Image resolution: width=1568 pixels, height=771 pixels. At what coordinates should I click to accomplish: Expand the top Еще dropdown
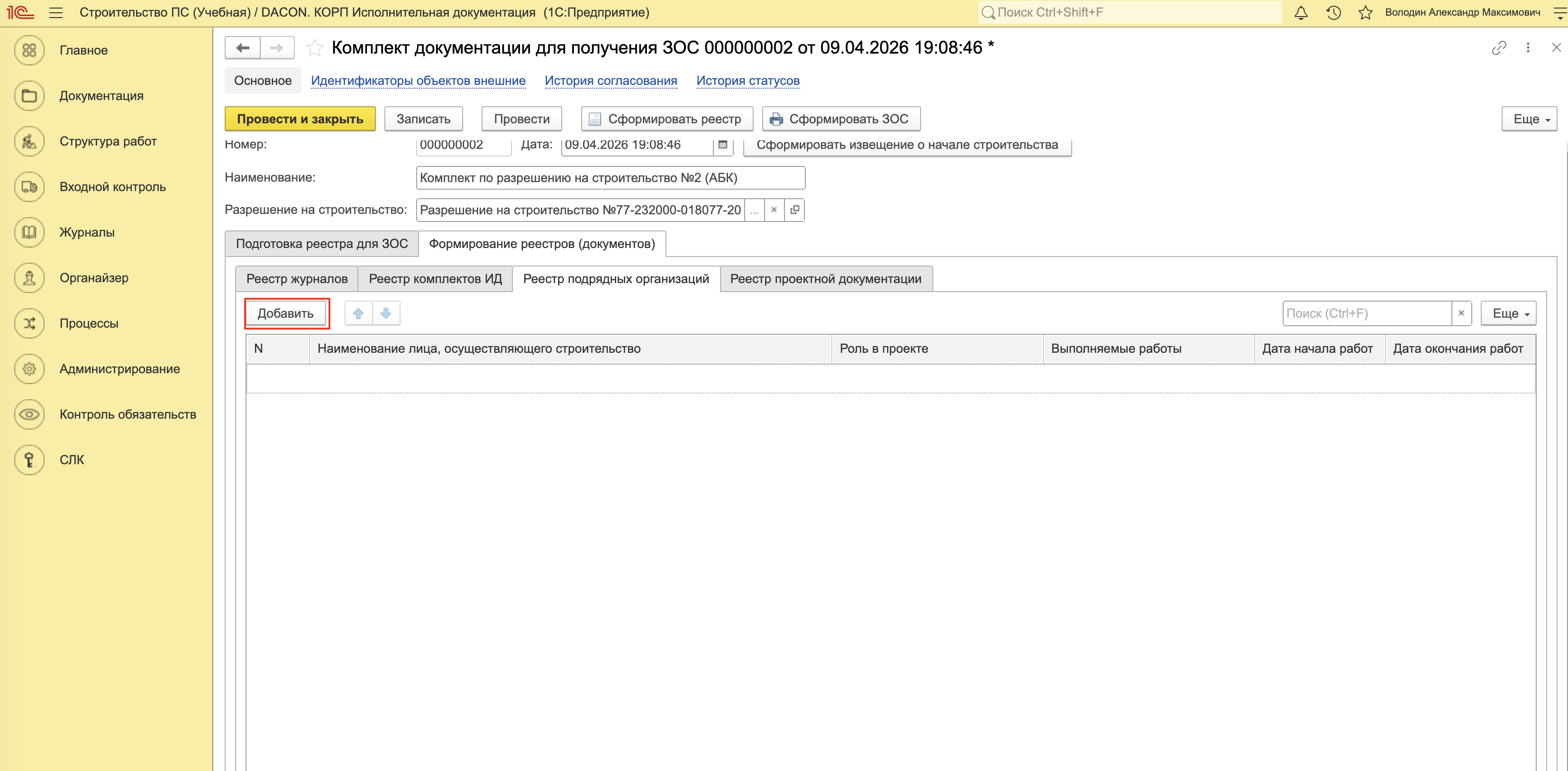(x=1529, y=119)
